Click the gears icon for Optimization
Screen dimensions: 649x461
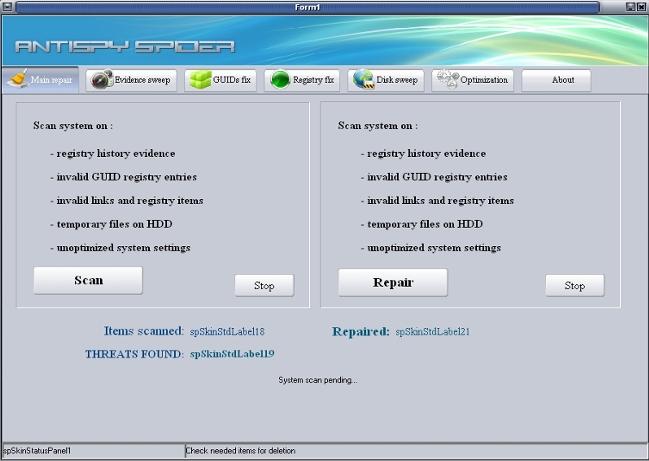pos(447,80)
